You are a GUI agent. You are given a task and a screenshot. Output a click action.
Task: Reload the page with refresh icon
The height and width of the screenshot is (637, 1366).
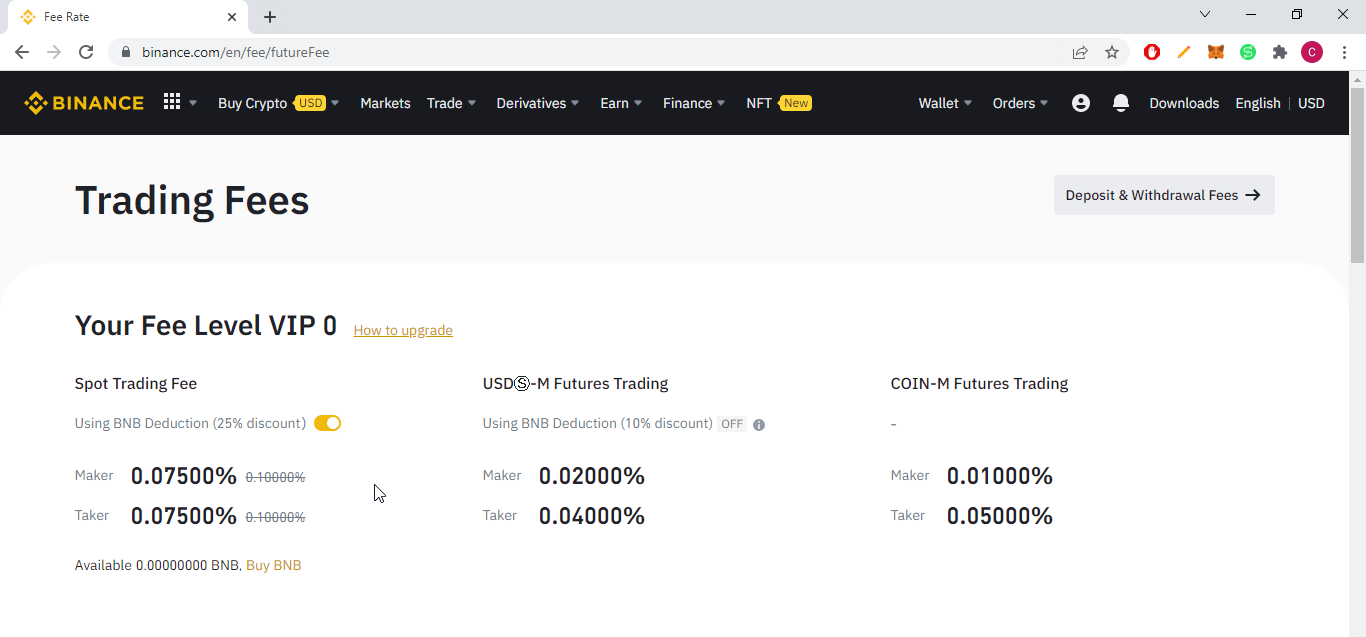86,52
